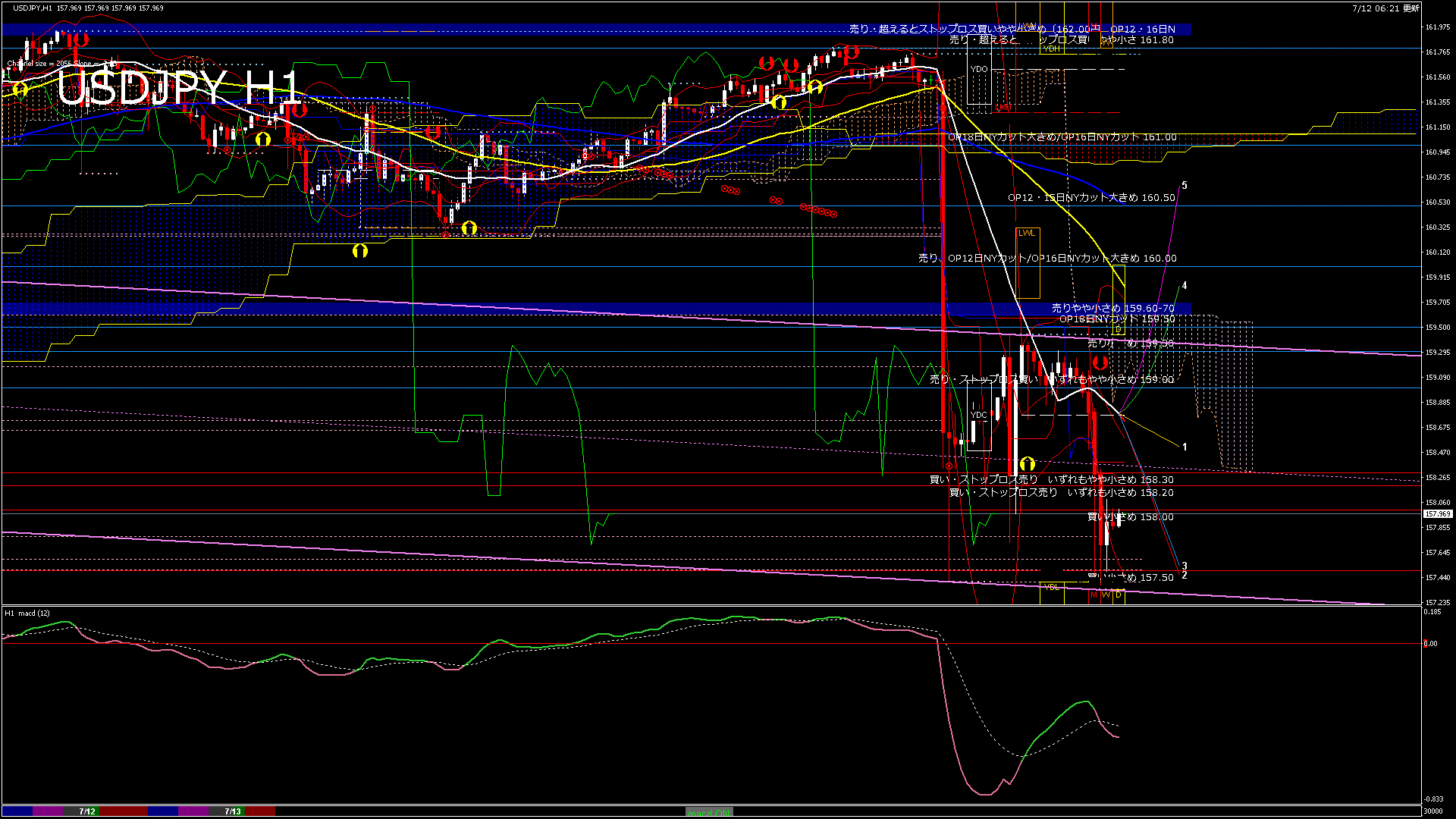This screenshot has width=1456, height=819.
Task: Click the H1 macd (12) indicator label
Action: [27, 613]
